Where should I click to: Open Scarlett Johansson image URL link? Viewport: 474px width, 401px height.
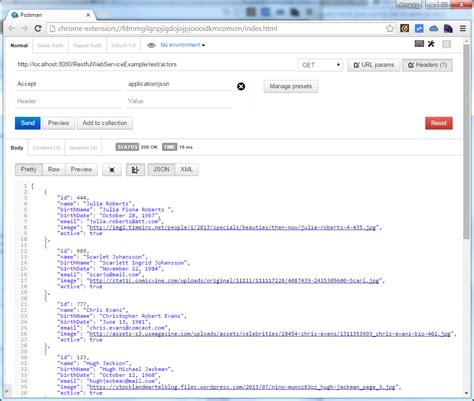pos(234,281)
